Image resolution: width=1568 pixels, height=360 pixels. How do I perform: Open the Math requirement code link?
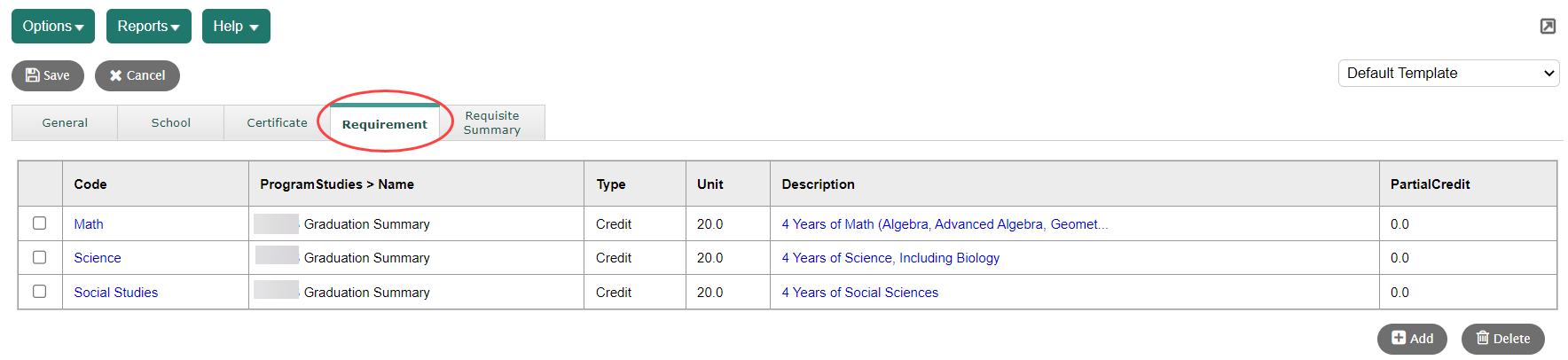coord(89,224)
